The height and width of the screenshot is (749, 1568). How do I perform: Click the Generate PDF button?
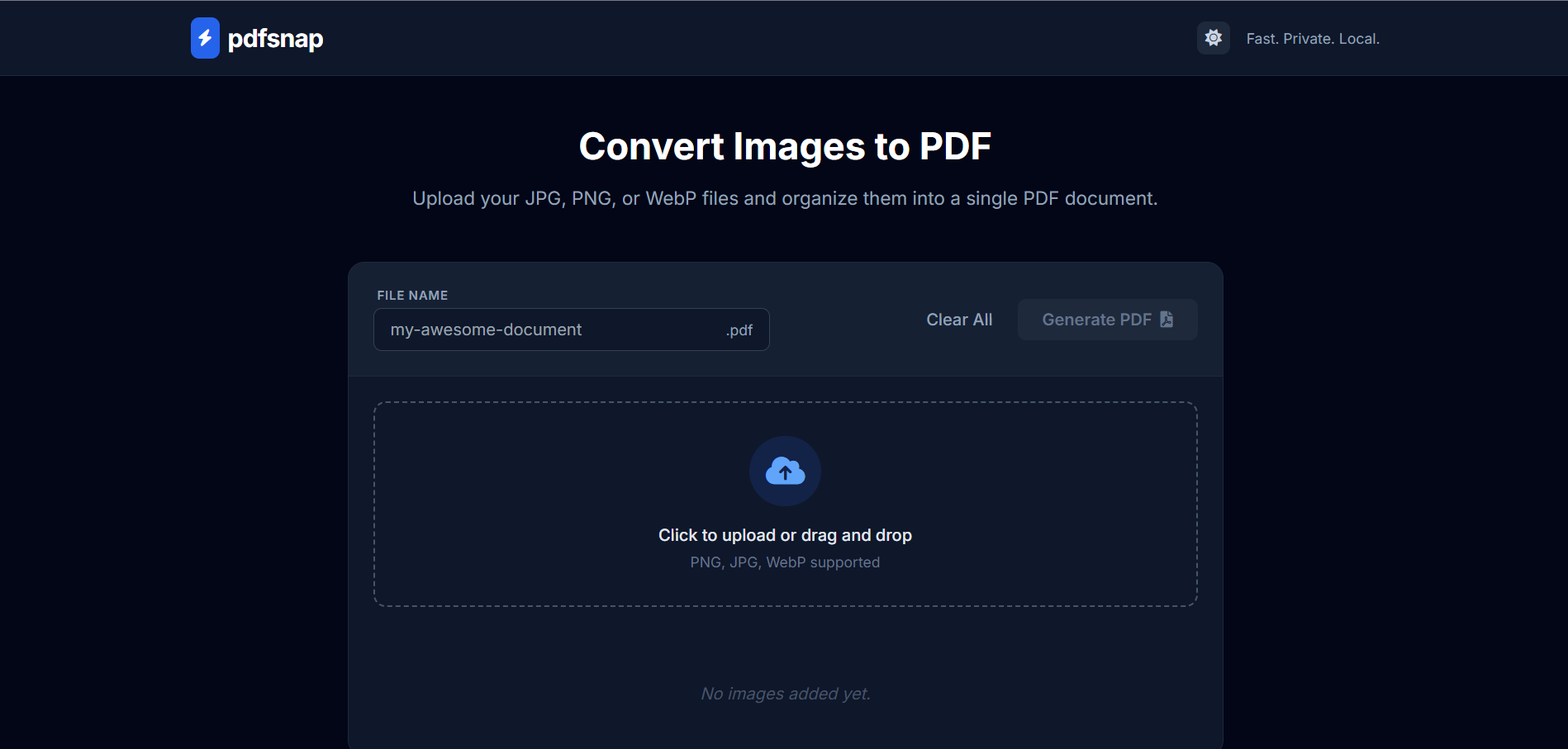[1107, 320]
